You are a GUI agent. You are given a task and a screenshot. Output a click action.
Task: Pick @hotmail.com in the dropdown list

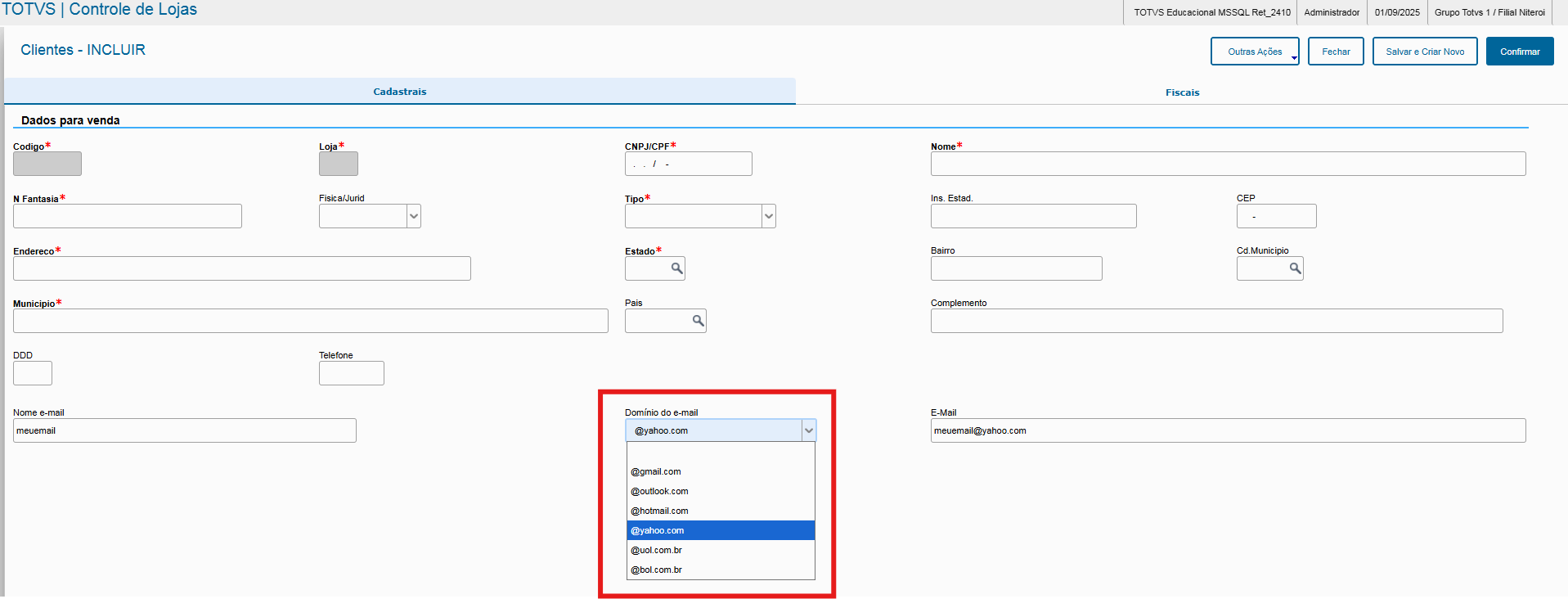(x=659, y=511)
